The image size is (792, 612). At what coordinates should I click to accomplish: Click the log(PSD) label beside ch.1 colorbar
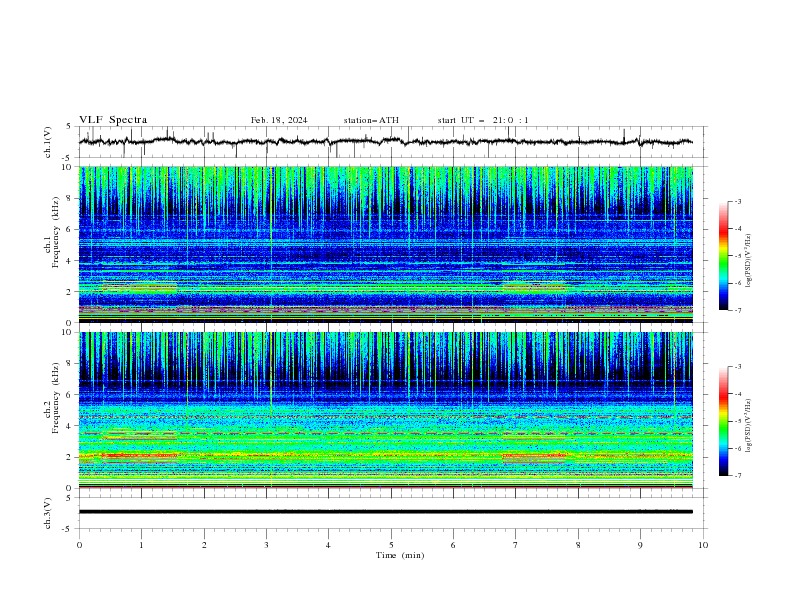(748, 261)
